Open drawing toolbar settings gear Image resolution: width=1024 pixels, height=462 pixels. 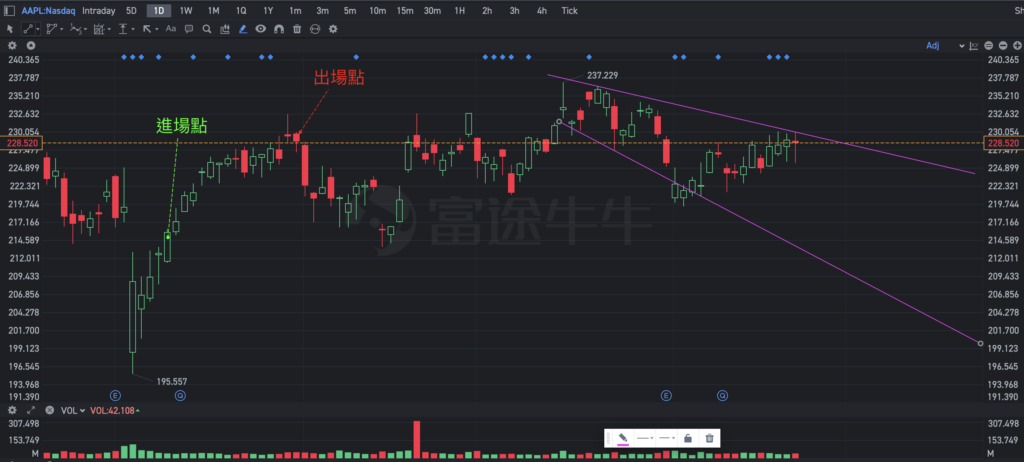pos(333,29)
